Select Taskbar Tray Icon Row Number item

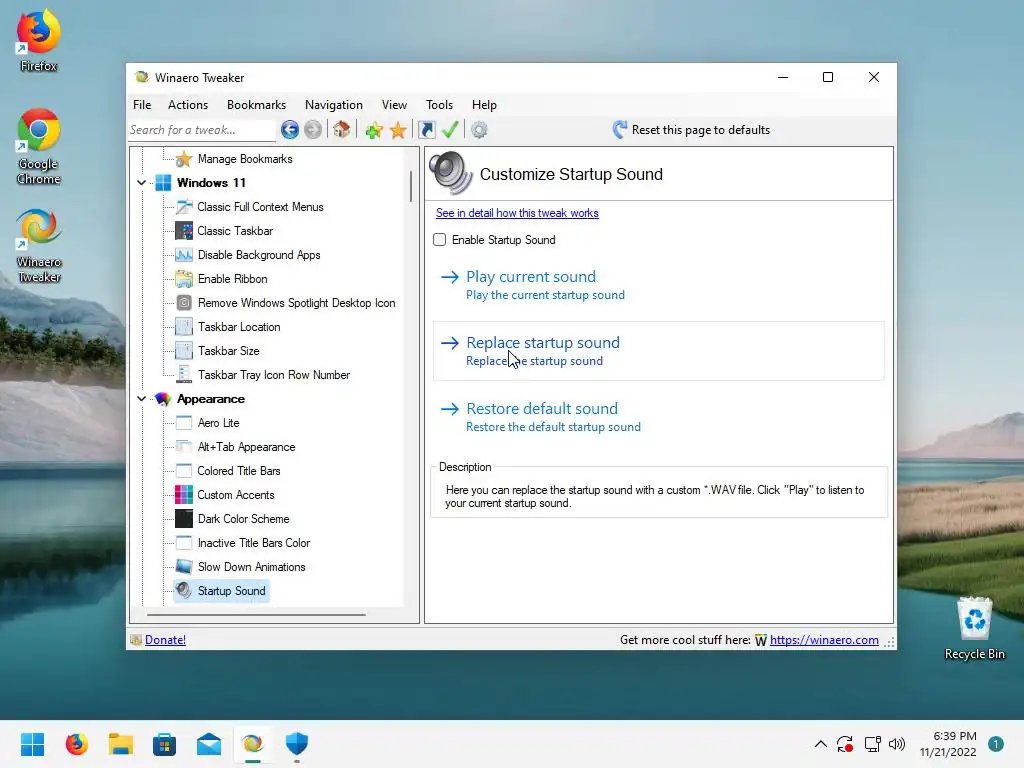(274, 375)
